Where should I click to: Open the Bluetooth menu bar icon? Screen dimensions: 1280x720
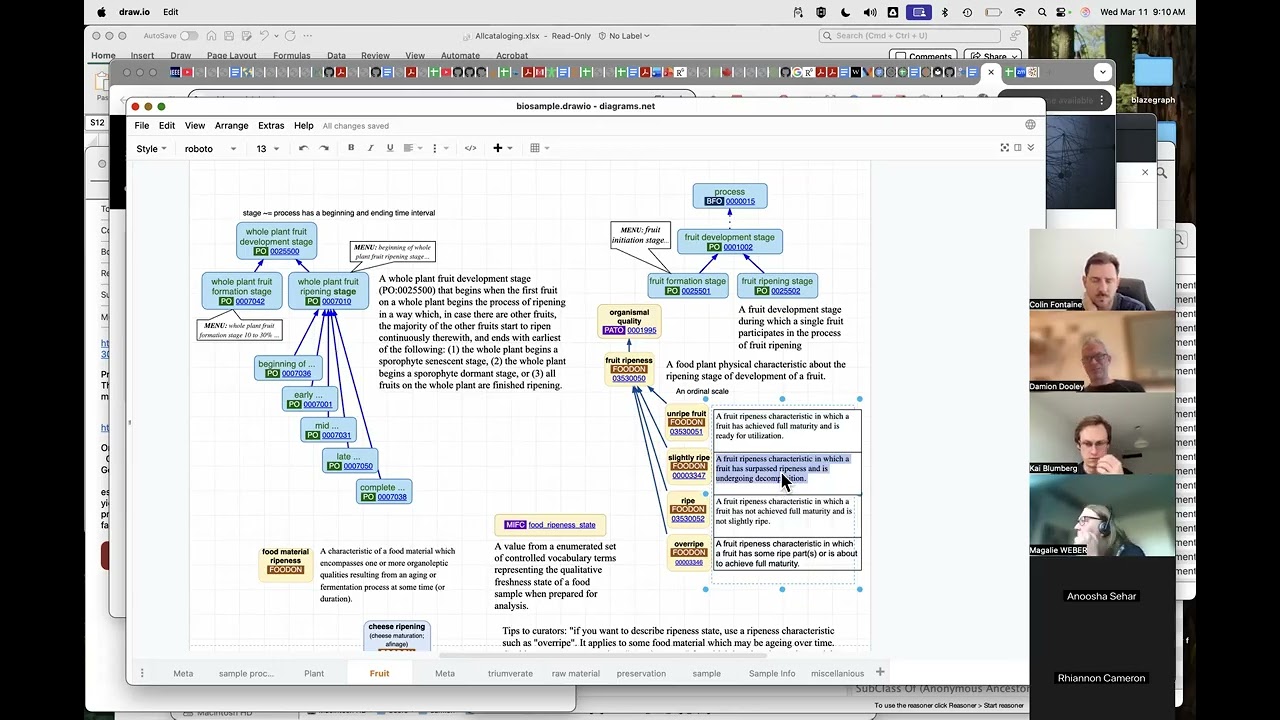[944, 12]
